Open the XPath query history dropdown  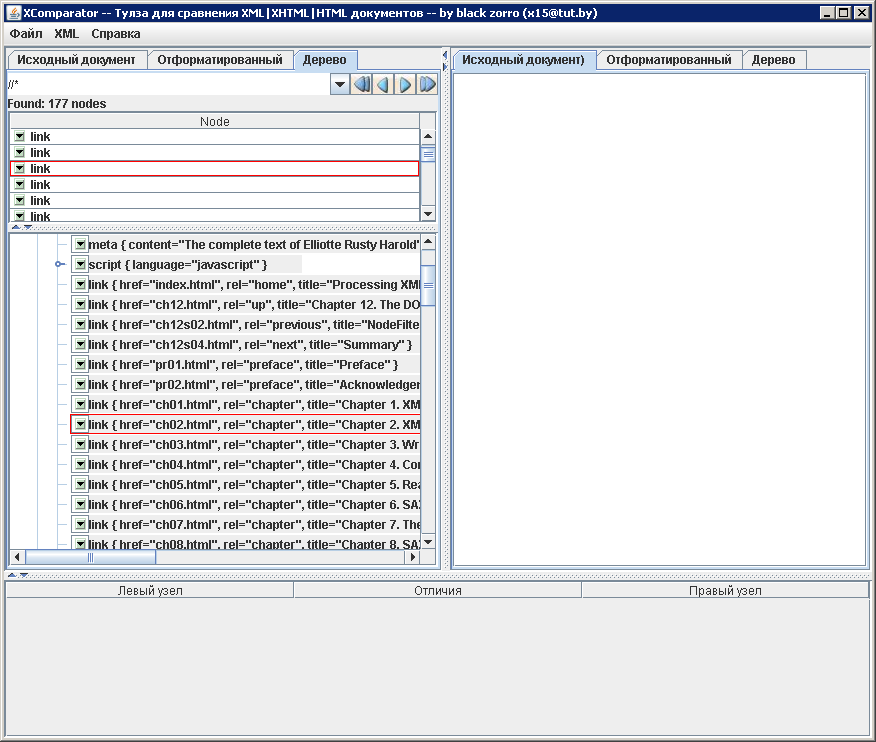click(x=339, y=85)
